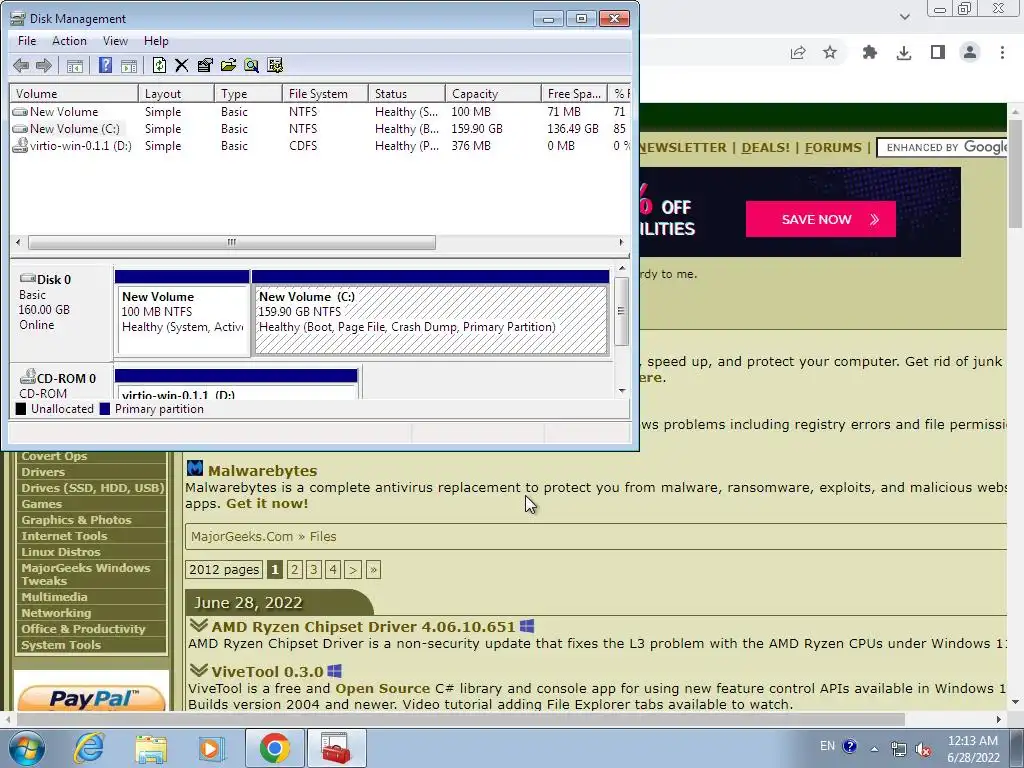Open AMD Ryzen Chipset Driver 4.06.10.651 link
Image resolution: width=1024 pixels, height=768 pixels.
[363, 626]
